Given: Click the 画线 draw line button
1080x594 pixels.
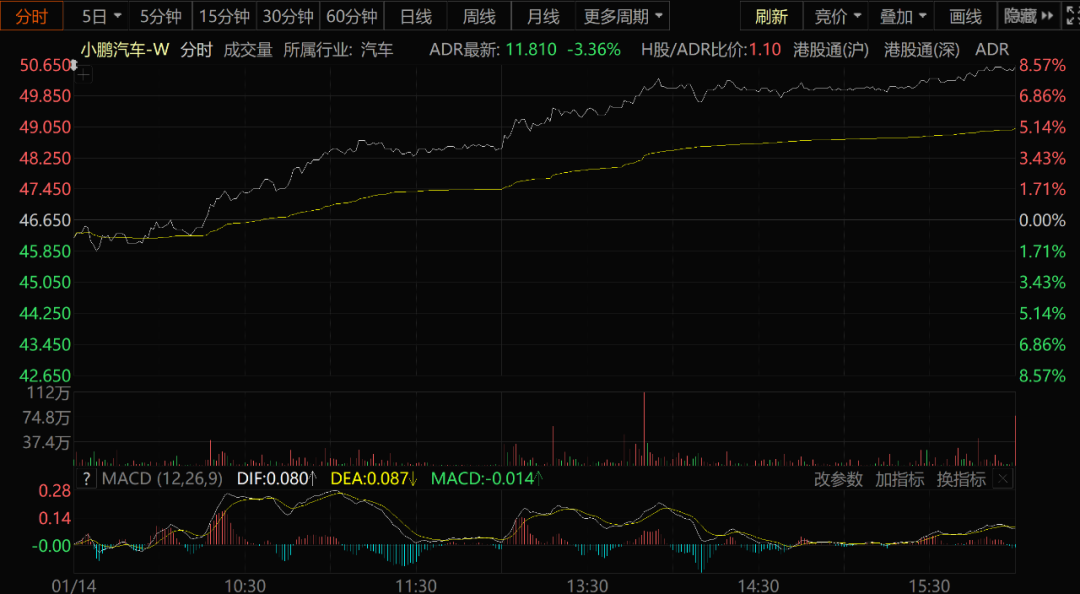Looking at the screenshot, I should [966, 16].
